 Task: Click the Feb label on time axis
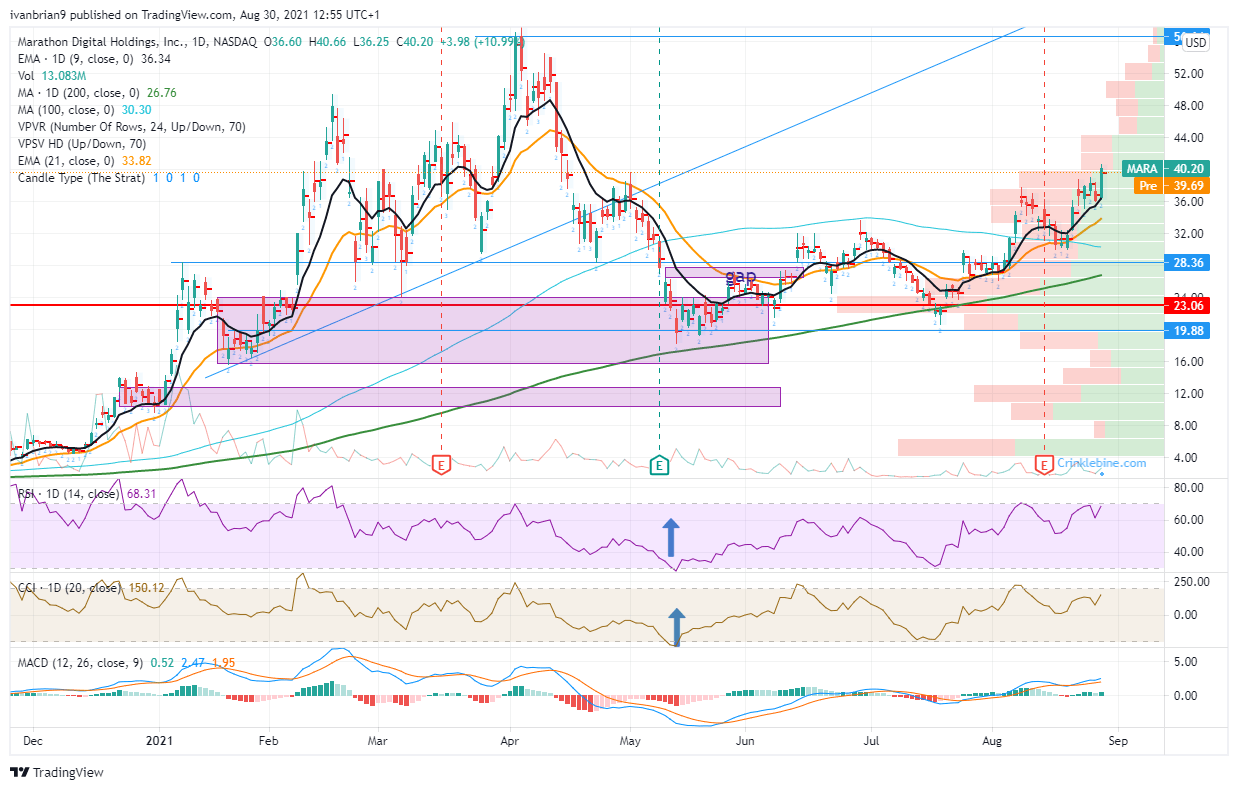(267, 741)
